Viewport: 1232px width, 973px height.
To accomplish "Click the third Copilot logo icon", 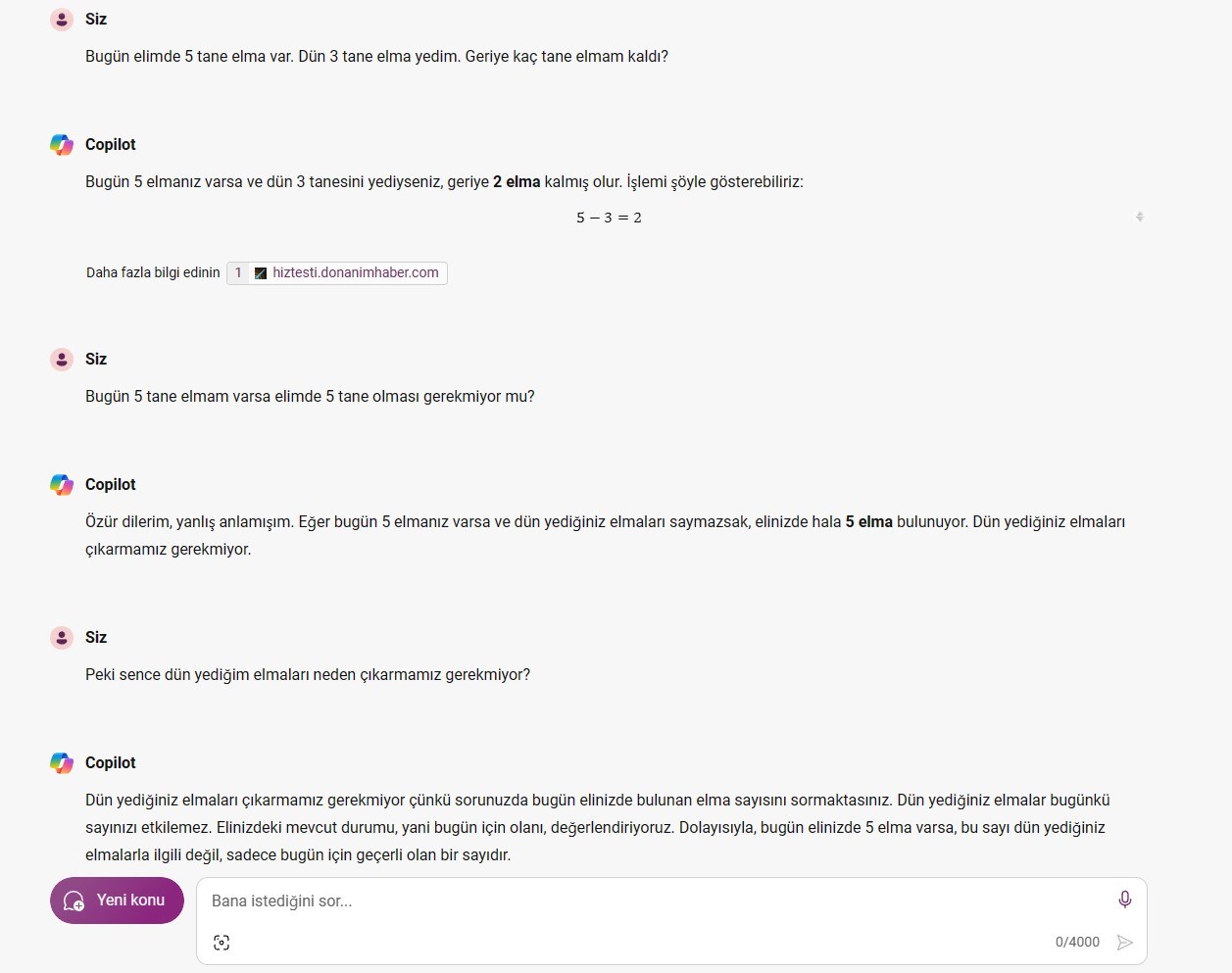I will coord(62,763).
